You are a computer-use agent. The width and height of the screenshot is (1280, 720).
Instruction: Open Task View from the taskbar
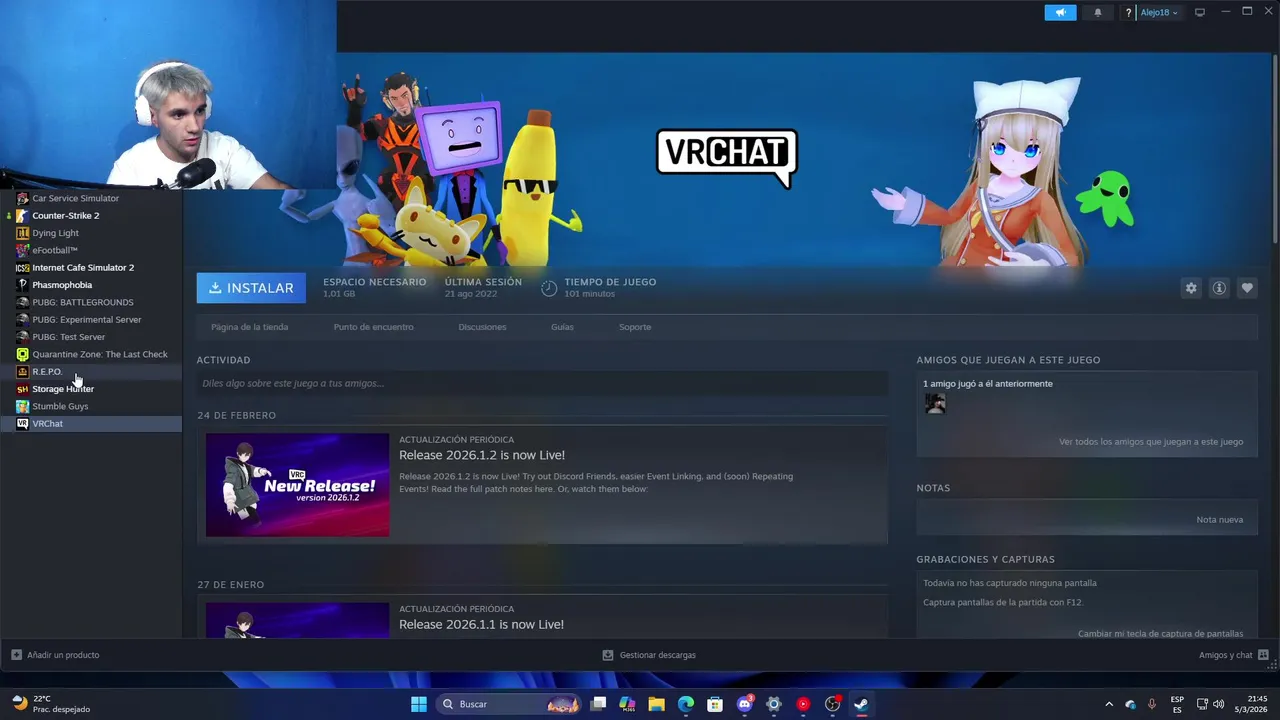click(598, 704)
